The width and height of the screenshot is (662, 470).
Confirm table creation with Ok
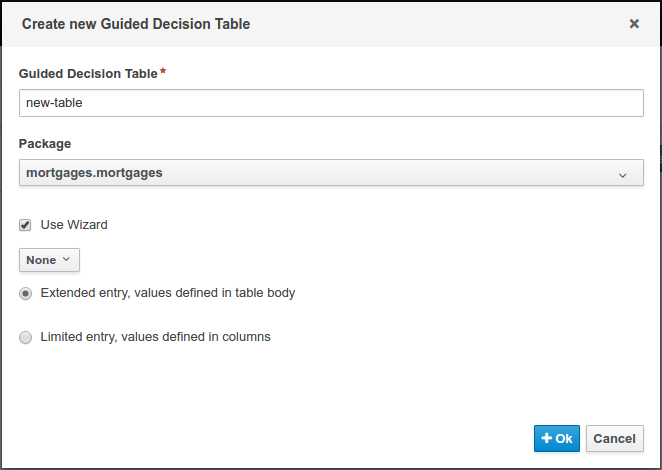(x=557, y=438)
